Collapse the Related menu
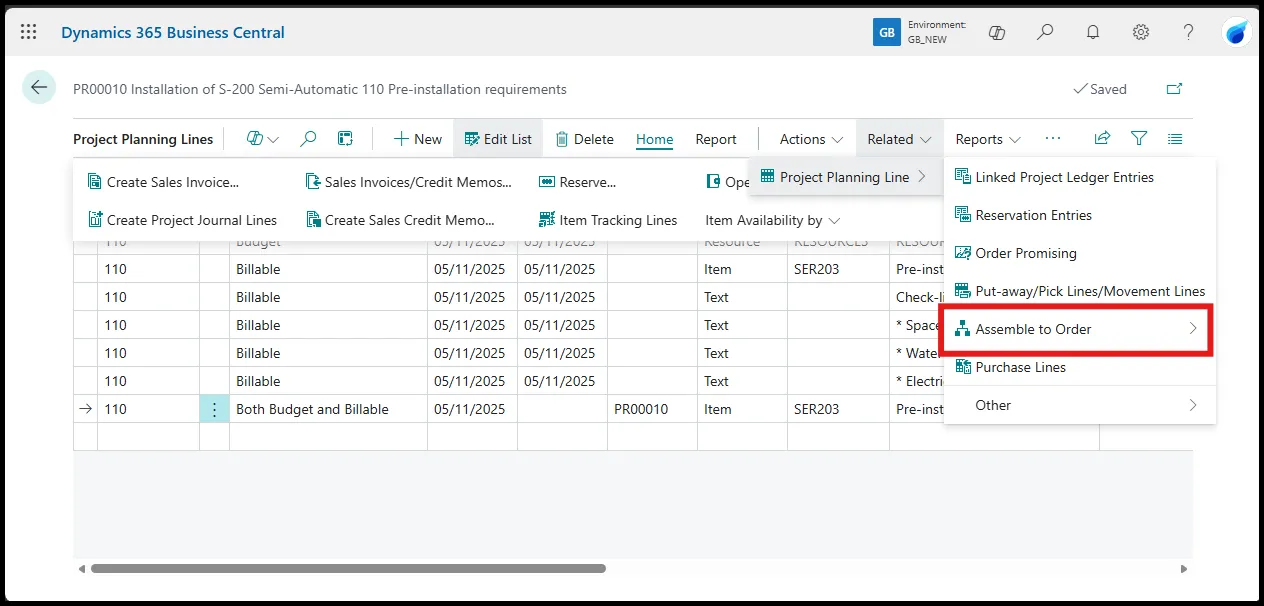This screenshot has width=1264, height=606. [899, 139]
